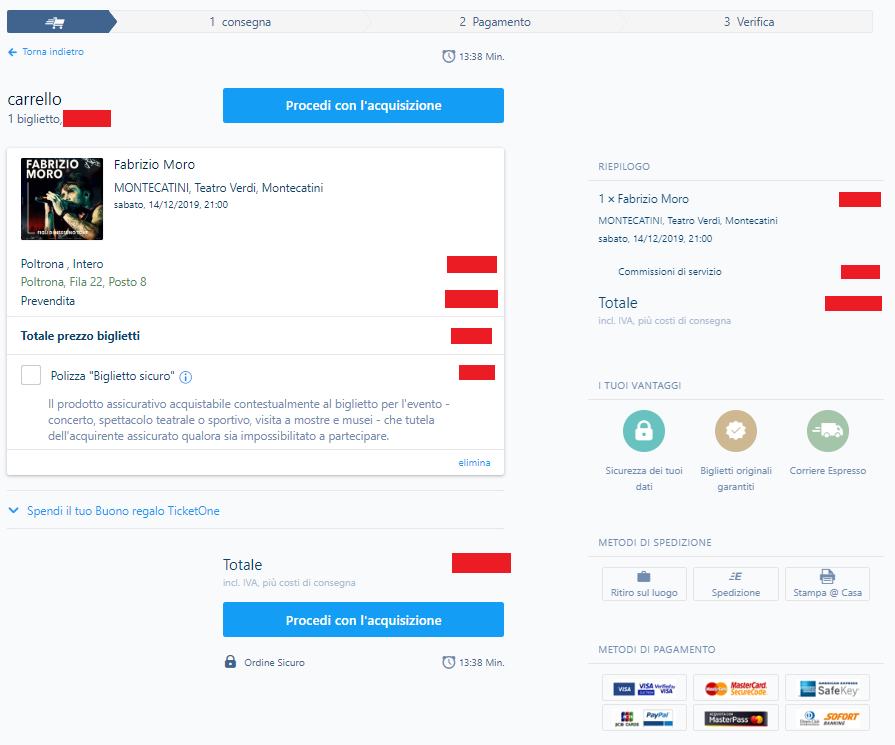The height and width of the screenshot is (745, 895).
Task: Click the MasterPass payment logo
Action: pos(736,718)
